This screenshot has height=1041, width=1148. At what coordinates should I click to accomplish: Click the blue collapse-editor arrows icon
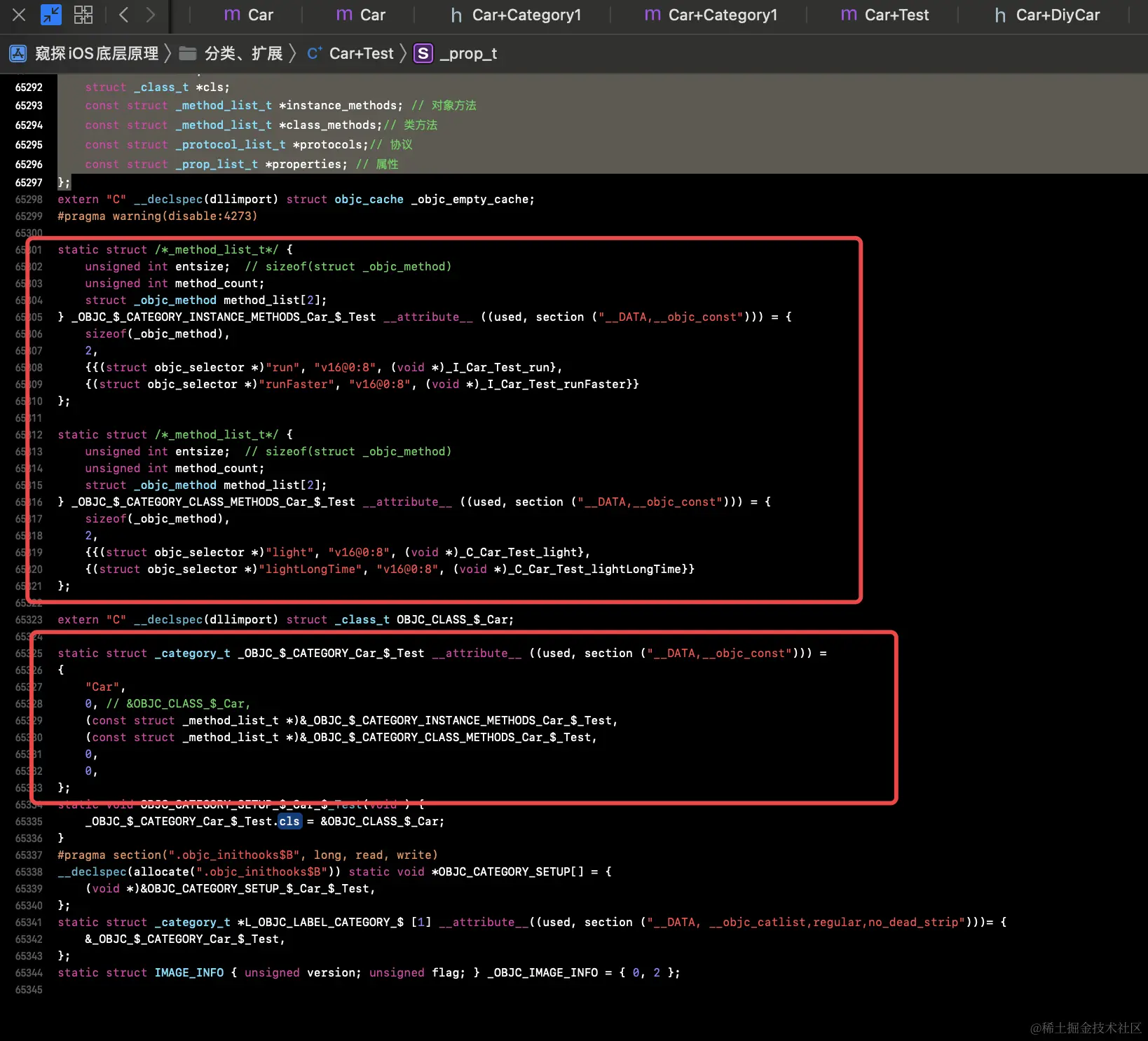tap(51, 15)
